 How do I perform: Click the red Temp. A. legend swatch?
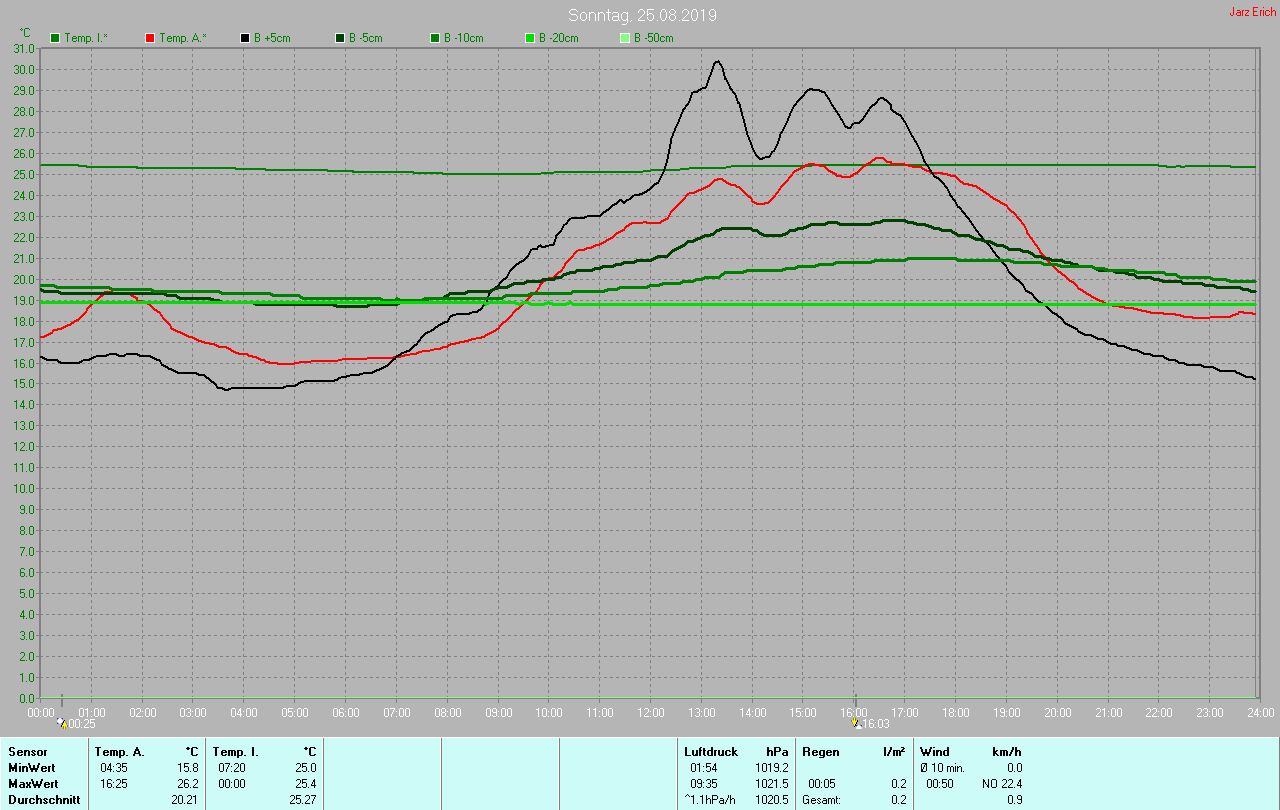tap(150, 38)
